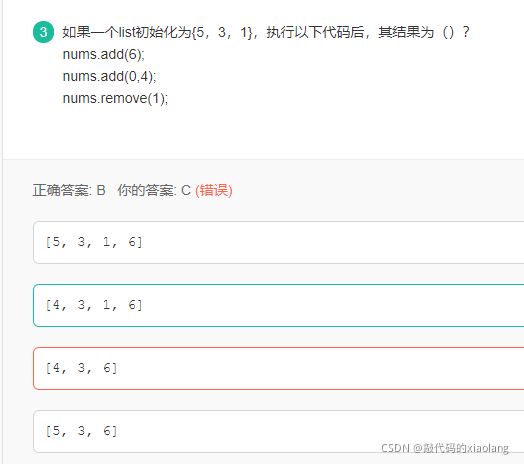Click the 正确答案: B text

[69, 191]
